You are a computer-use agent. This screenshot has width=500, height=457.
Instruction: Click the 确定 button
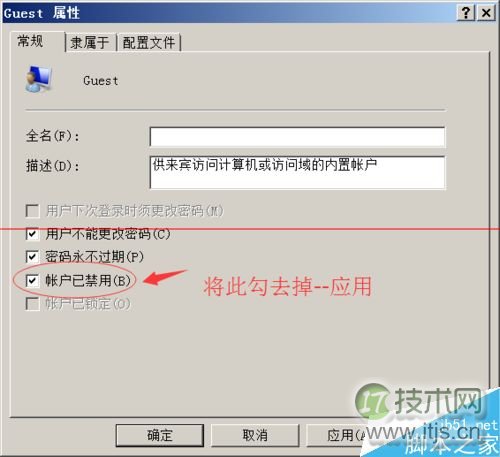(x=160, y=435)
